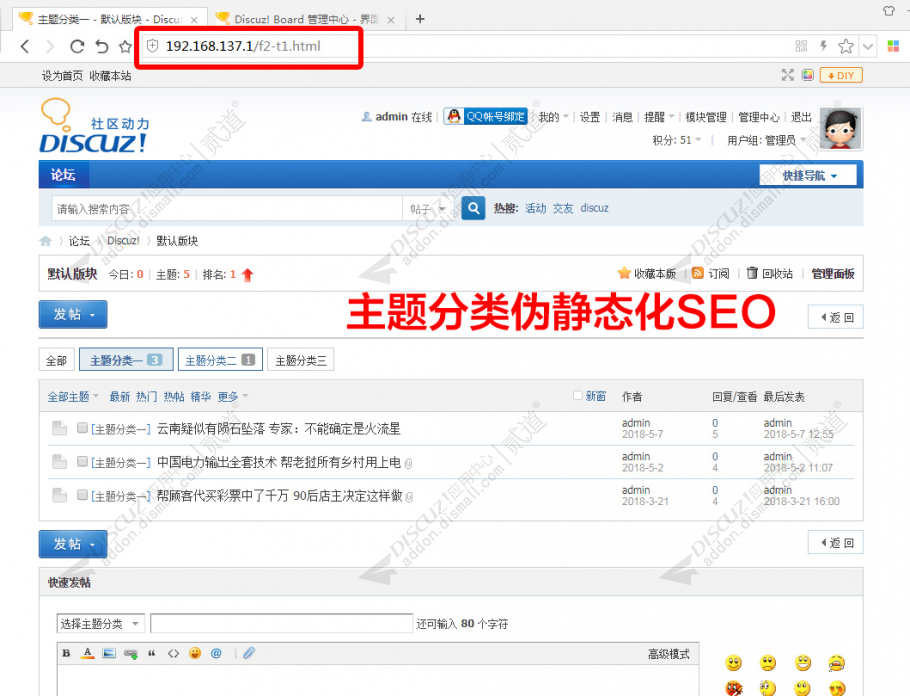Click the search content input field

coord(228,208)
